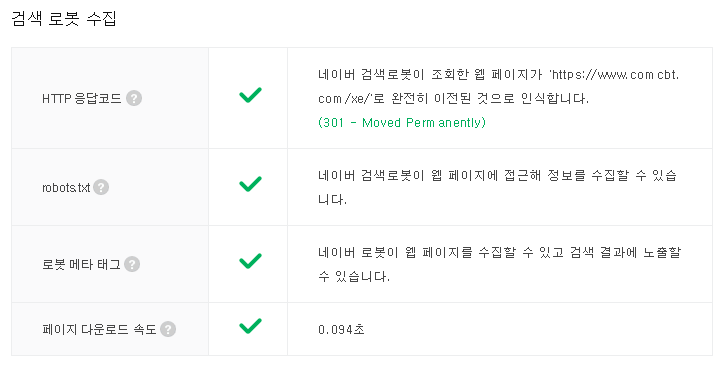723x369 pixels.
Task: Click the 0.094초 download speed value
Action: (x=341, y=329)
